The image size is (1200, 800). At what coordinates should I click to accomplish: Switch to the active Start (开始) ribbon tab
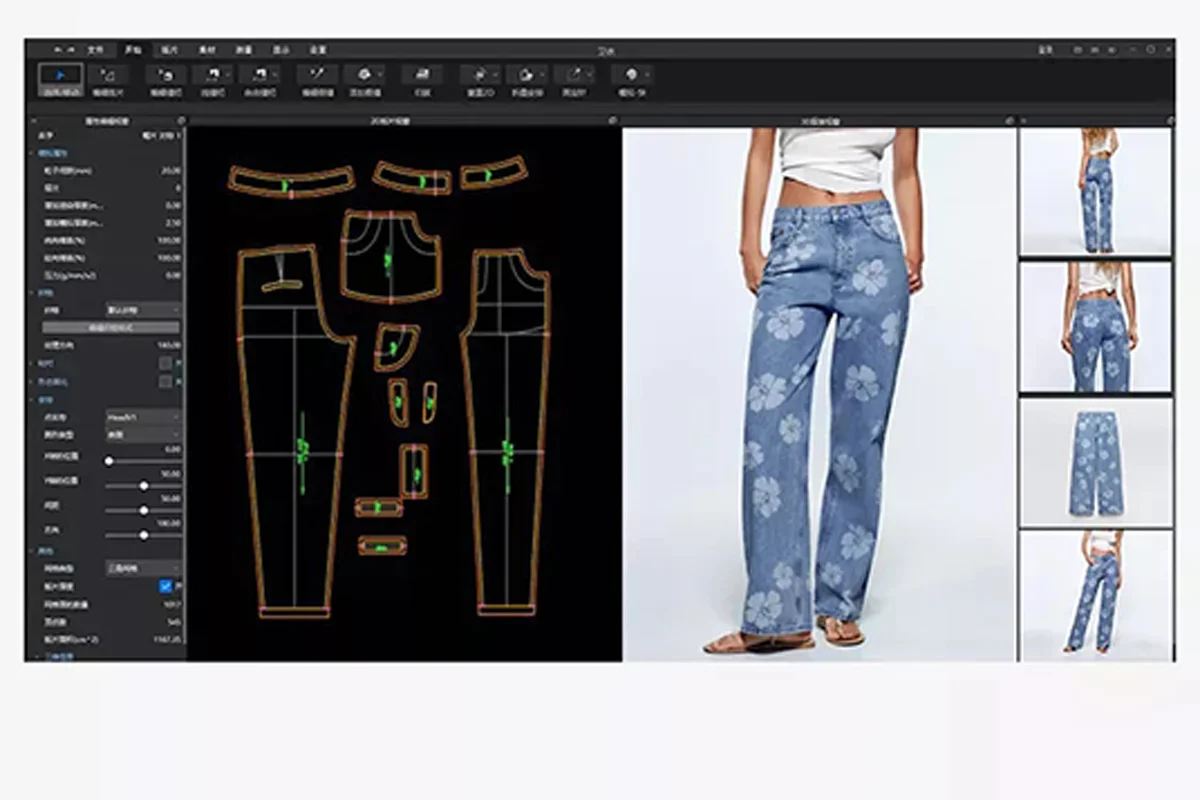tap(133, 49)
